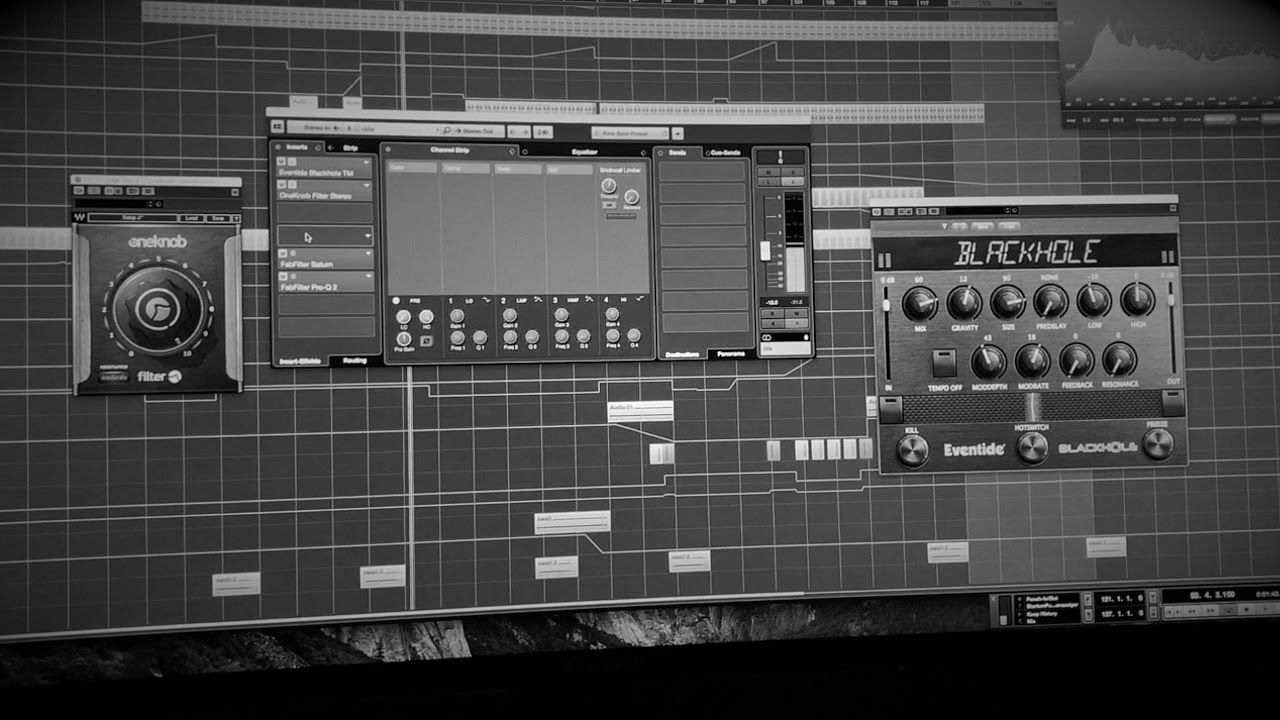
Task: Click the LC knob in the Pre section
Action: [403, 317]
